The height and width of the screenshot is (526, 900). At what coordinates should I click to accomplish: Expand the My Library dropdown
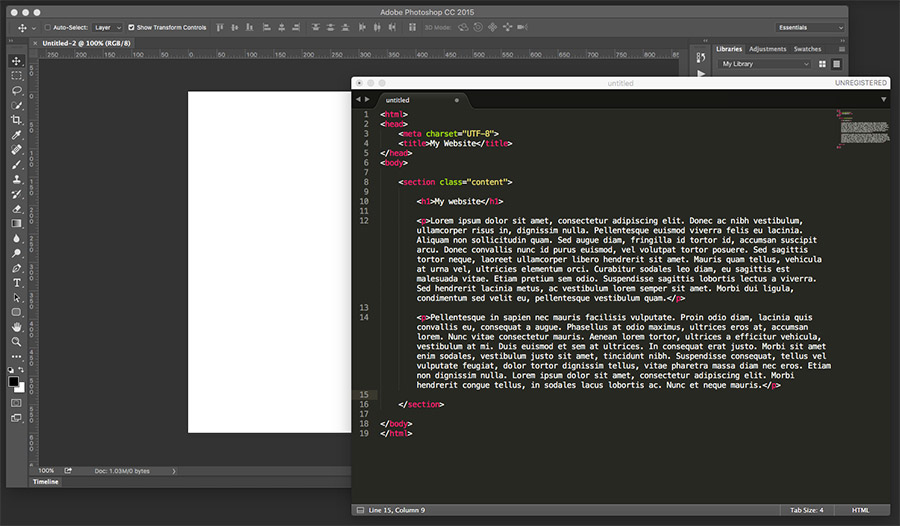tap(765, 64)
